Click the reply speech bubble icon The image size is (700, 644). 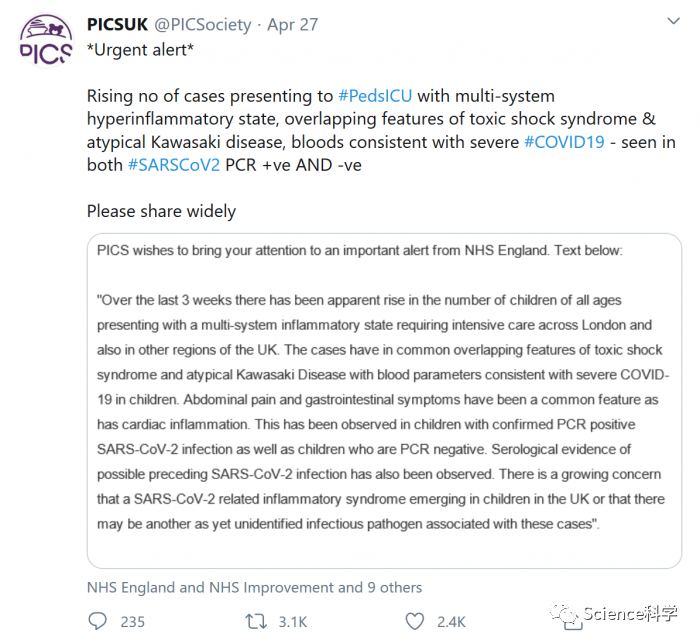[x=97, y=622]
